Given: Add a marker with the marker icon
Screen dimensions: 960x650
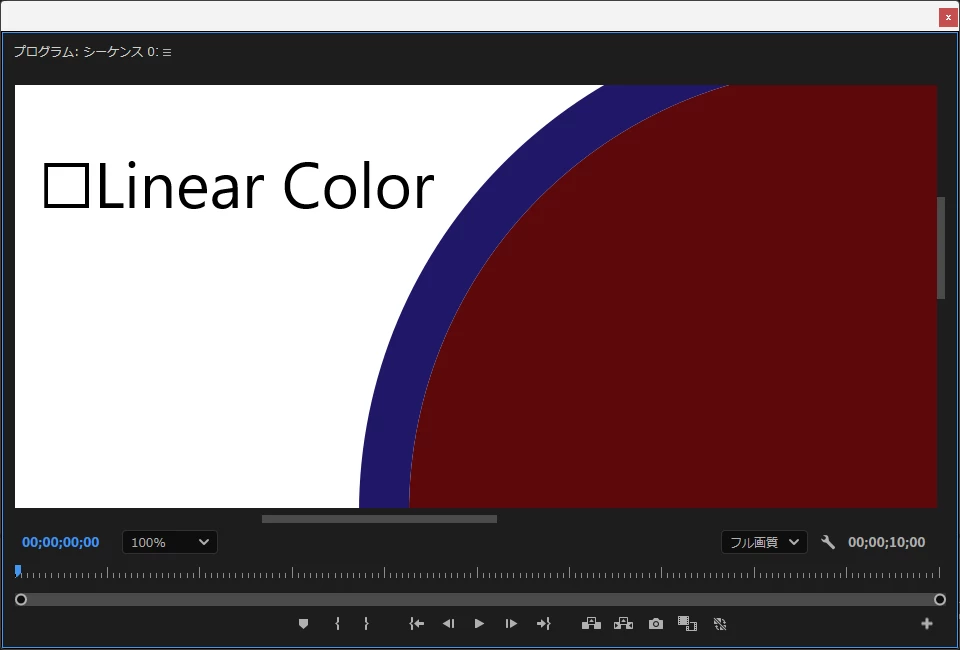Looking at the screenshot, I should [303, 624].
